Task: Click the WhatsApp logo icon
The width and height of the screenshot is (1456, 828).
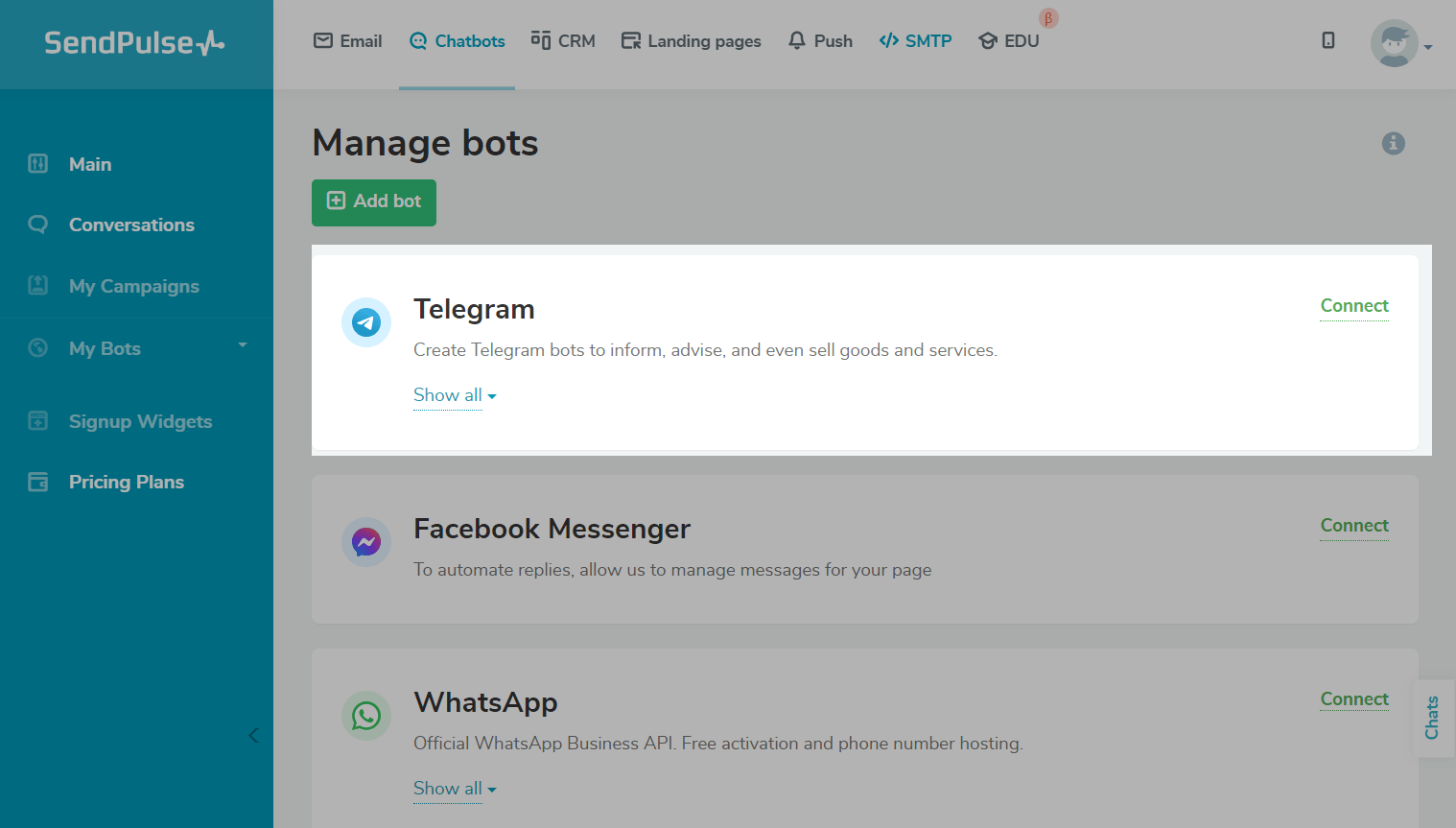Action: (366, 716)
